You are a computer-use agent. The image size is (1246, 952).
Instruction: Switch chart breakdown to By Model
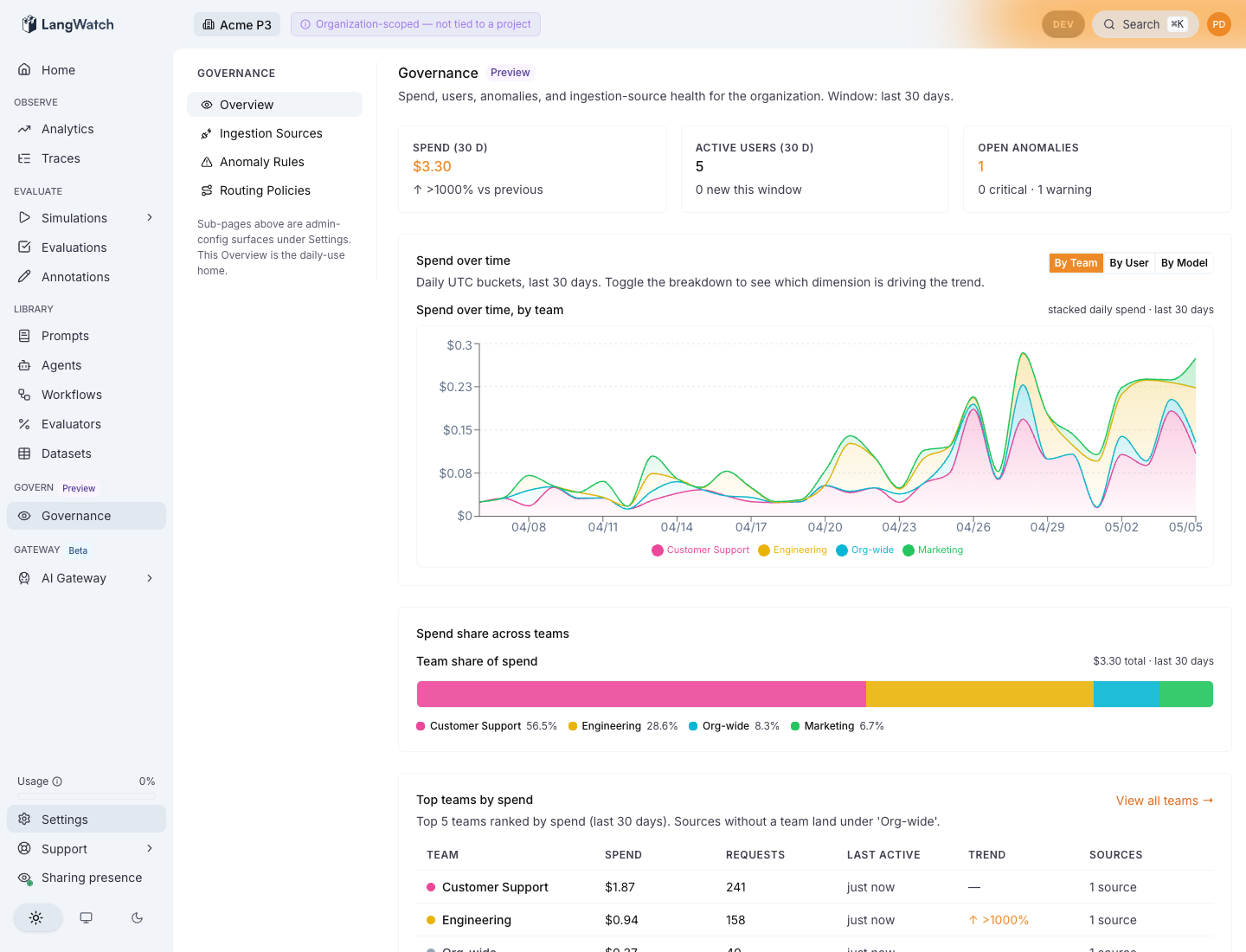[x=1184, y=263]
